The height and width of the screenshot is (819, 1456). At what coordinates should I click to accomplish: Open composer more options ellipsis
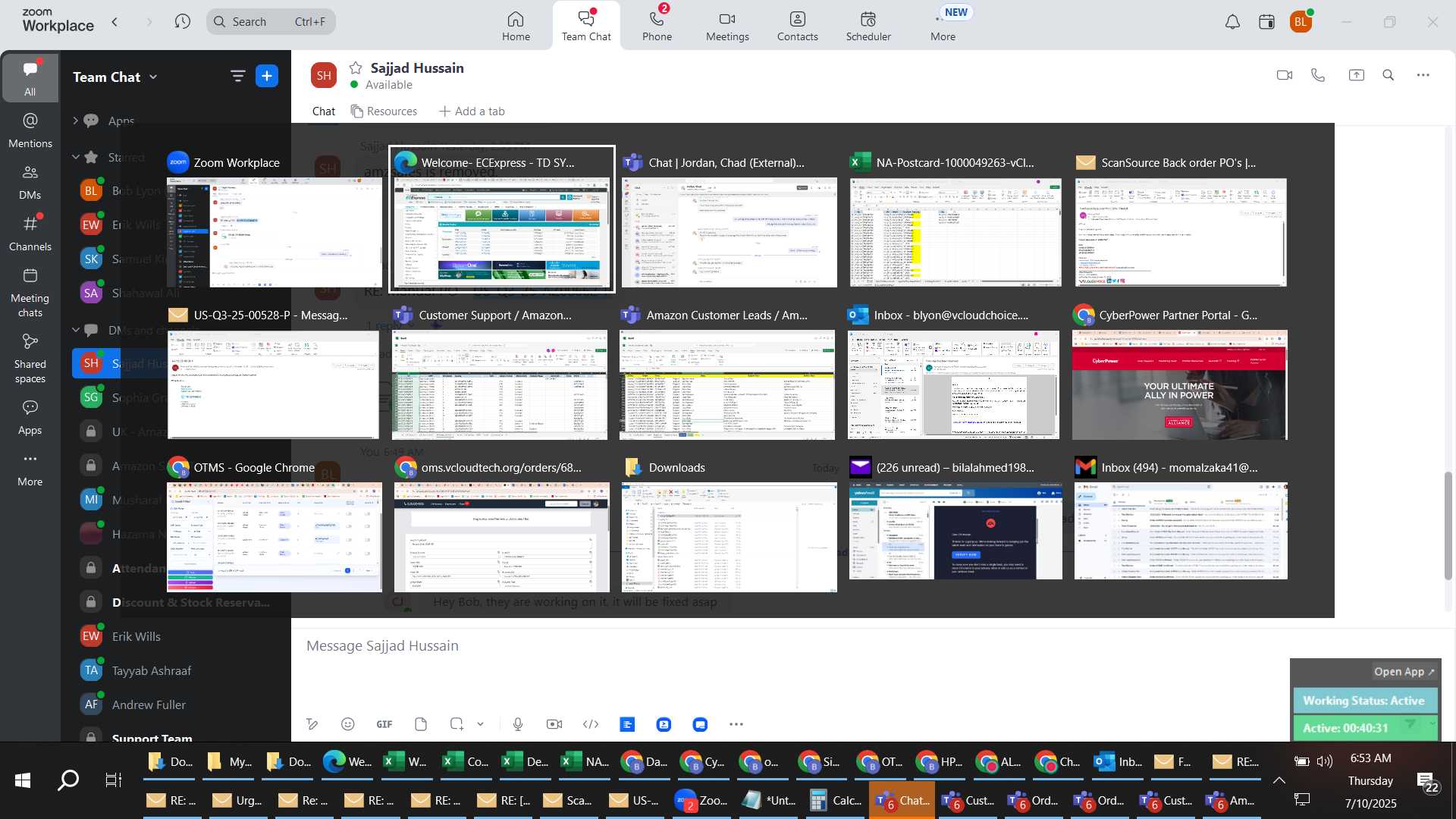pos(736,724)
